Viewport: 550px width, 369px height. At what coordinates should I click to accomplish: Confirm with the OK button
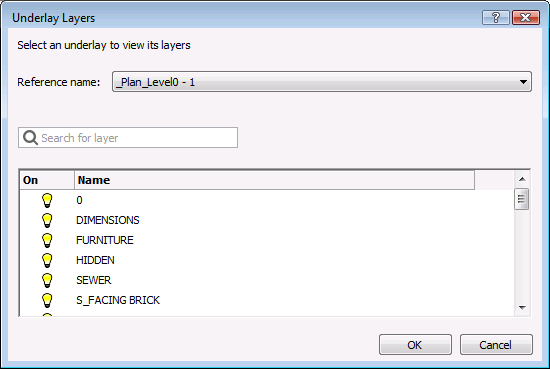coord(415,344)
